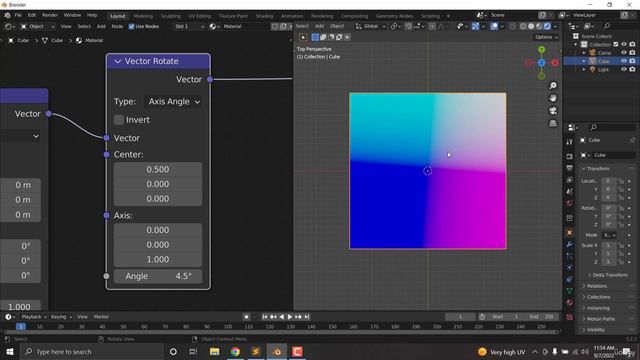
Task: Open the Render menu
Action: (x=50, y=15)
